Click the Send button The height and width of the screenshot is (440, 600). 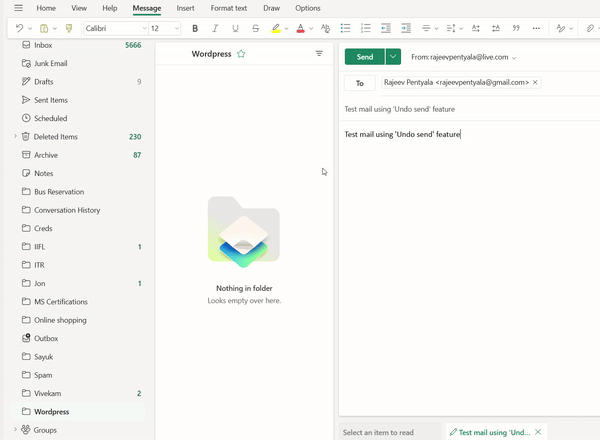[x=365, y=57]
